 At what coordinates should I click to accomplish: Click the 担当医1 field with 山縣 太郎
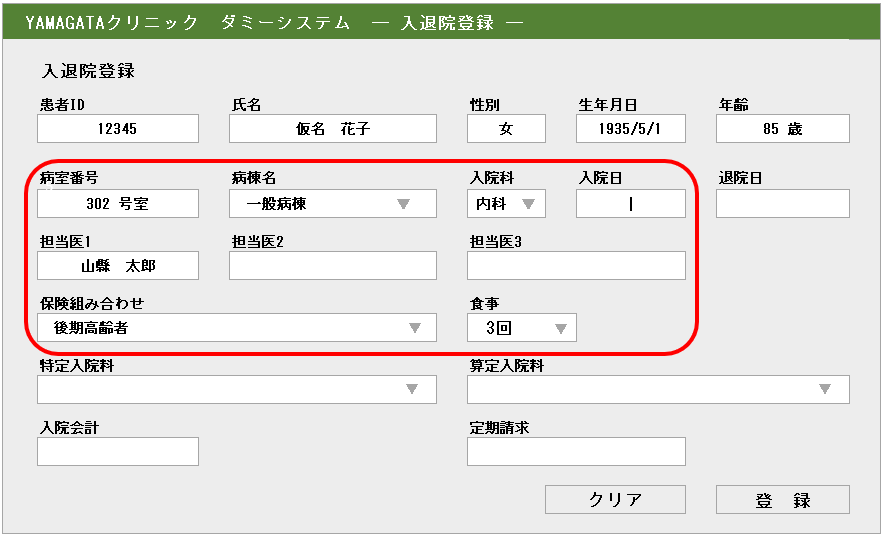point(118,266)
